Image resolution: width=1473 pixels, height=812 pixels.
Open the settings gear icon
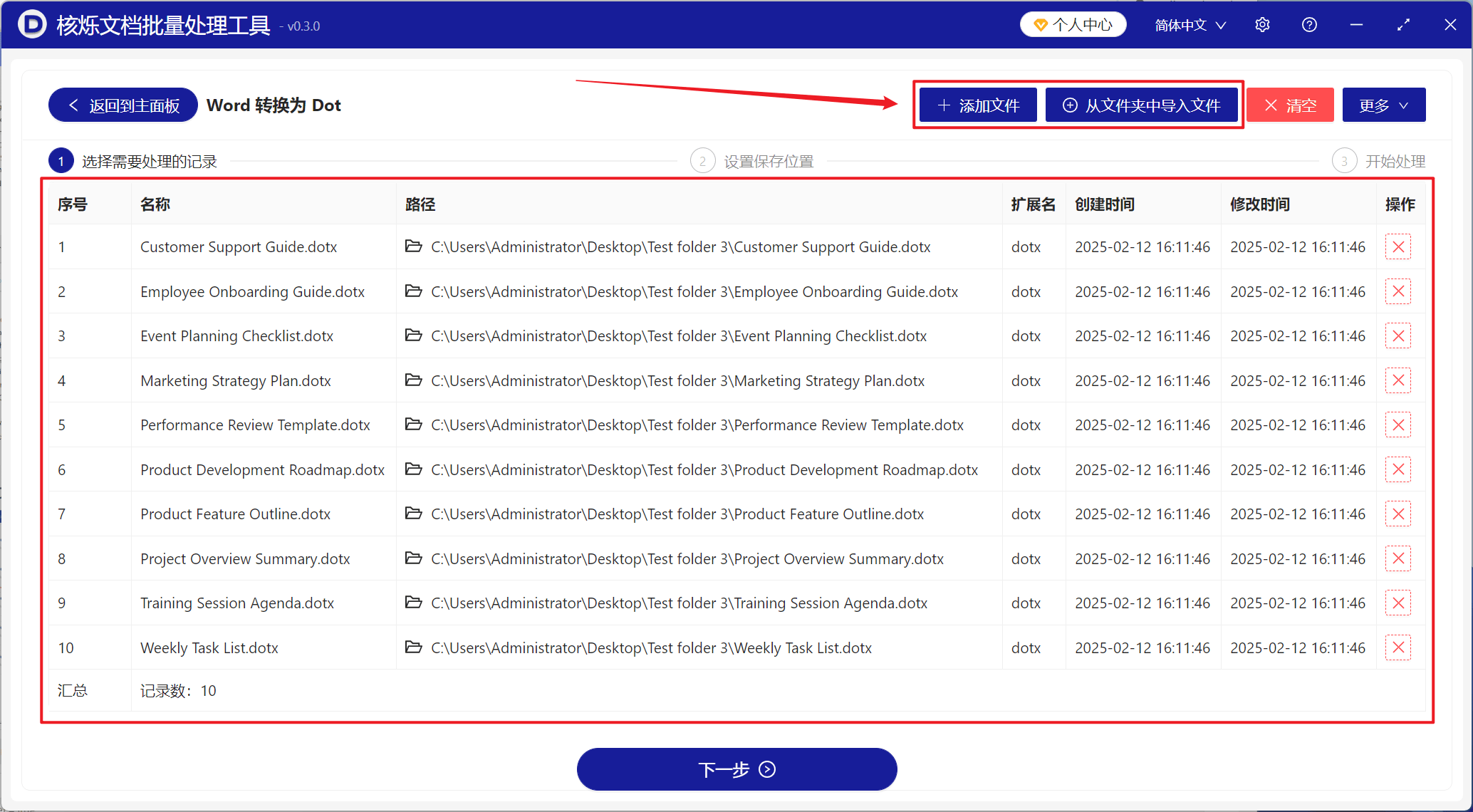(1261, 24)
